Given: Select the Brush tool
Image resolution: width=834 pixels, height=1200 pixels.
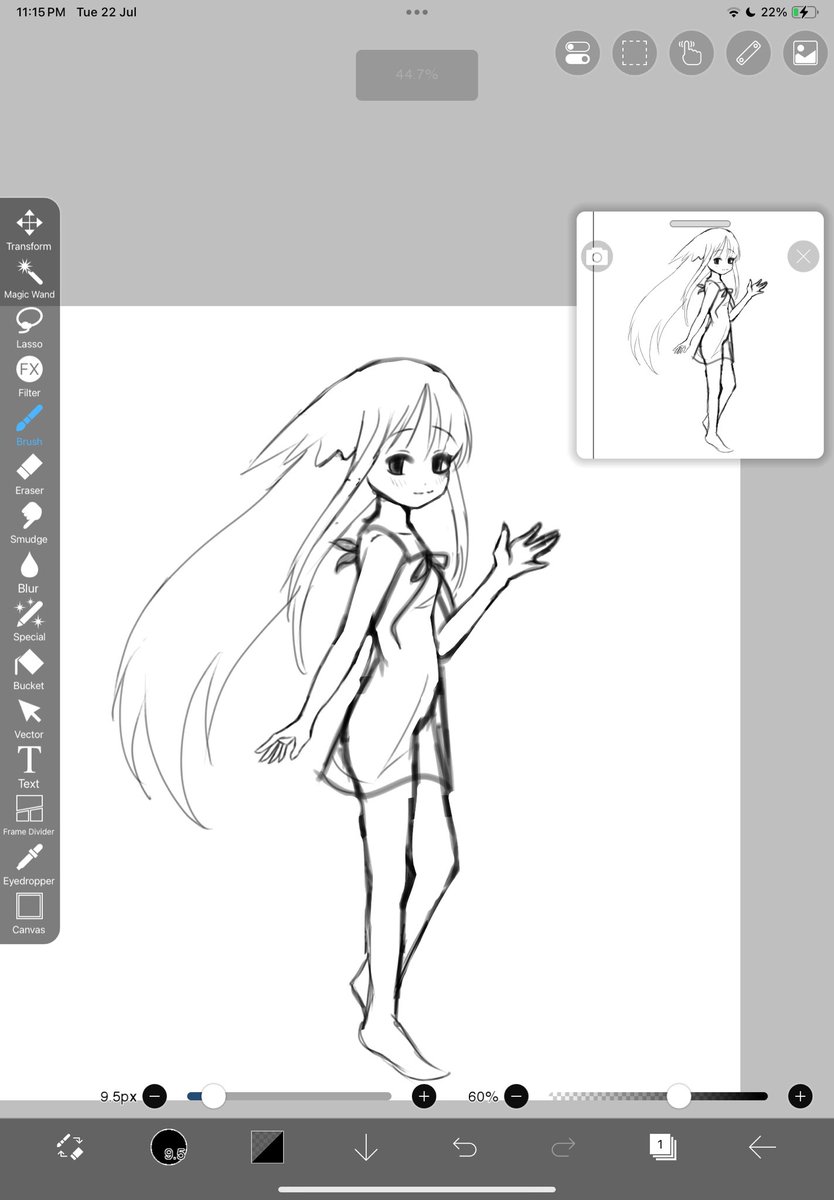Looking at the screenshot, I should pos(29,426).
